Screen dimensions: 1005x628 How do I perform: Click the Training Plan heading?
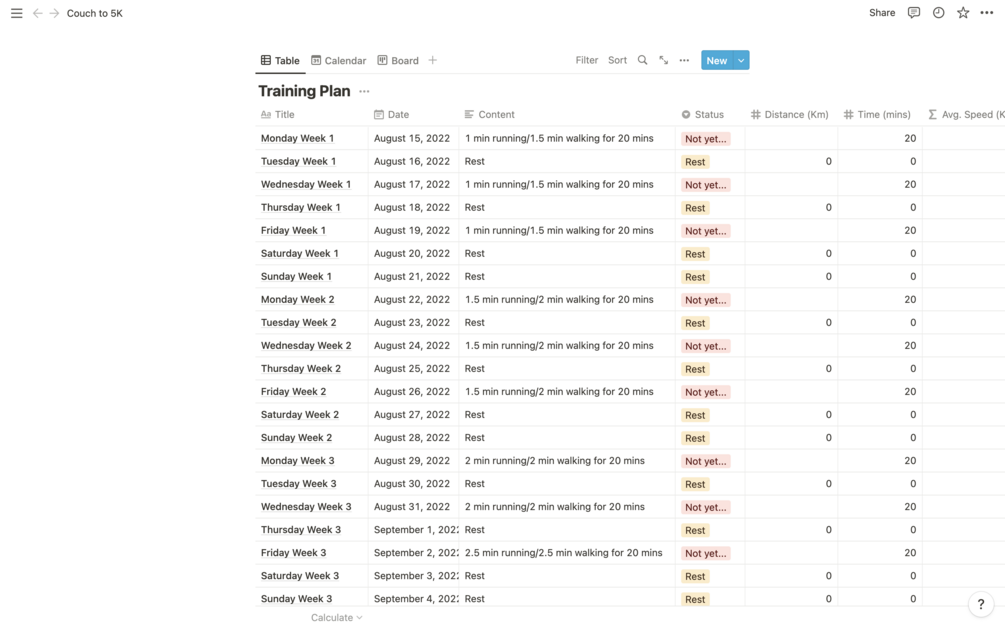tap(304, 91)
